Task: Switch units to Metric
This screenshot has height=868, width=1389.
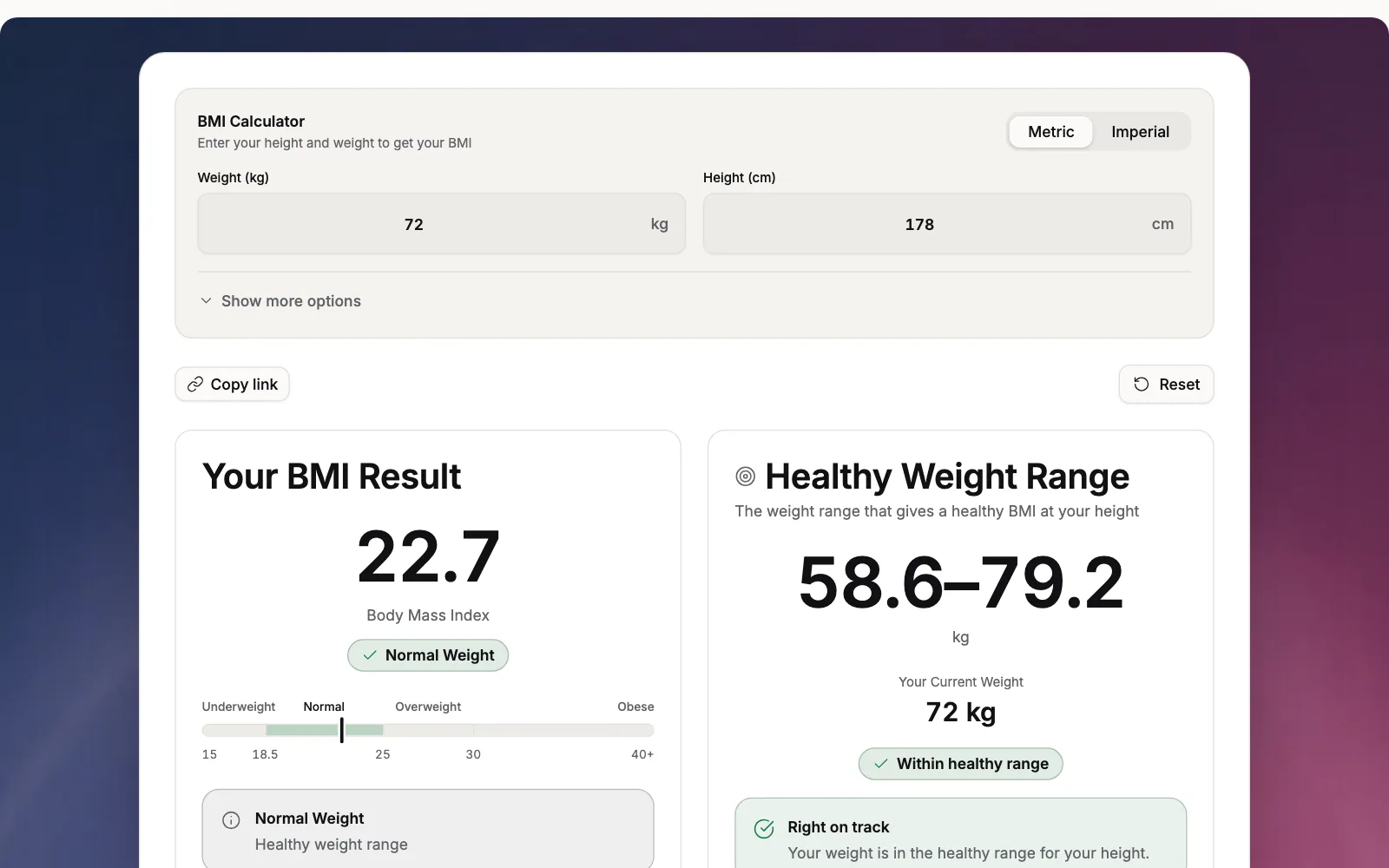Action: (1050, 132)
